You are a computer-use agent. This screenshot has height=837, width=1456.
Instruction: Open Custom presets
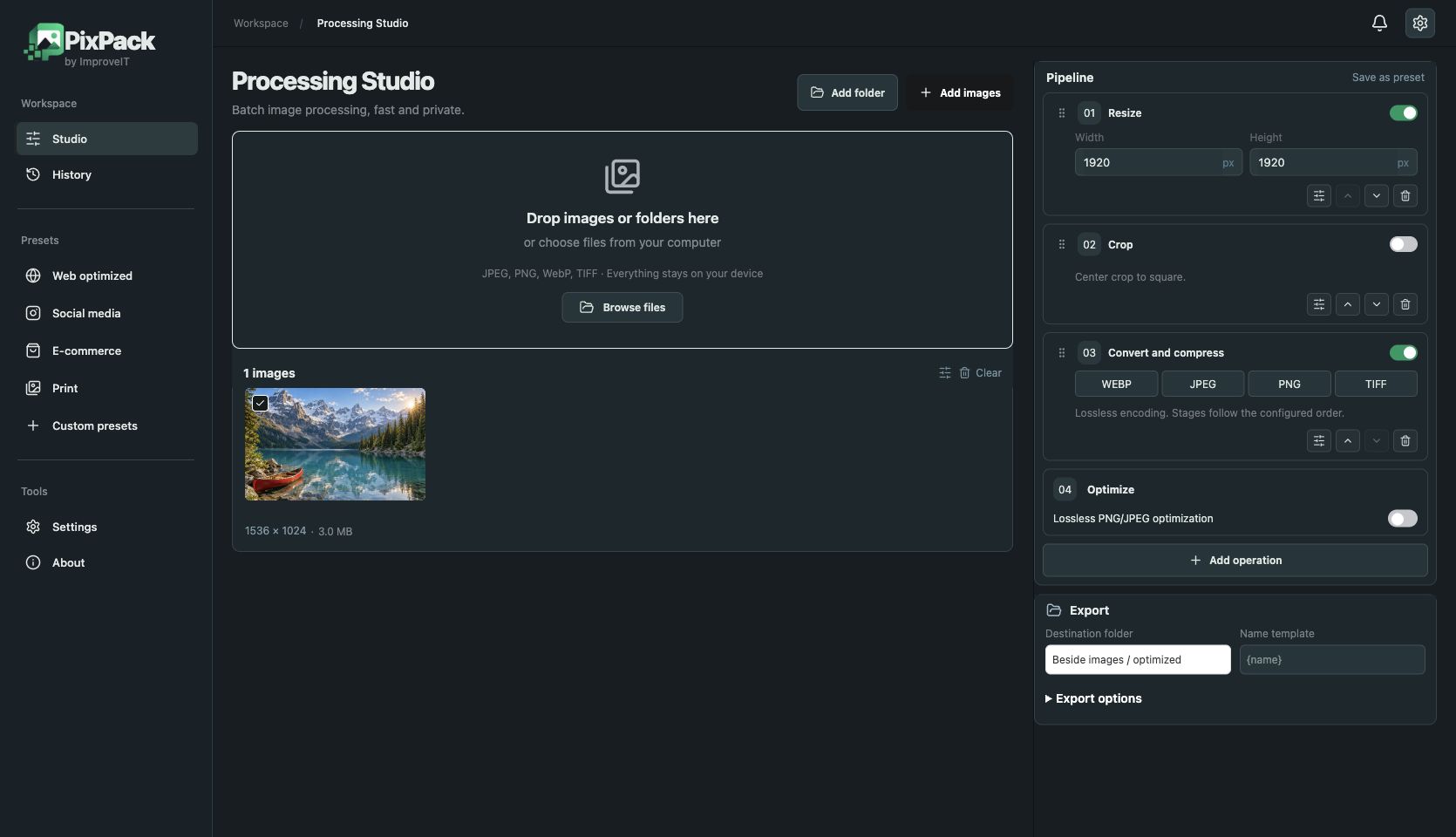[107, 425]
